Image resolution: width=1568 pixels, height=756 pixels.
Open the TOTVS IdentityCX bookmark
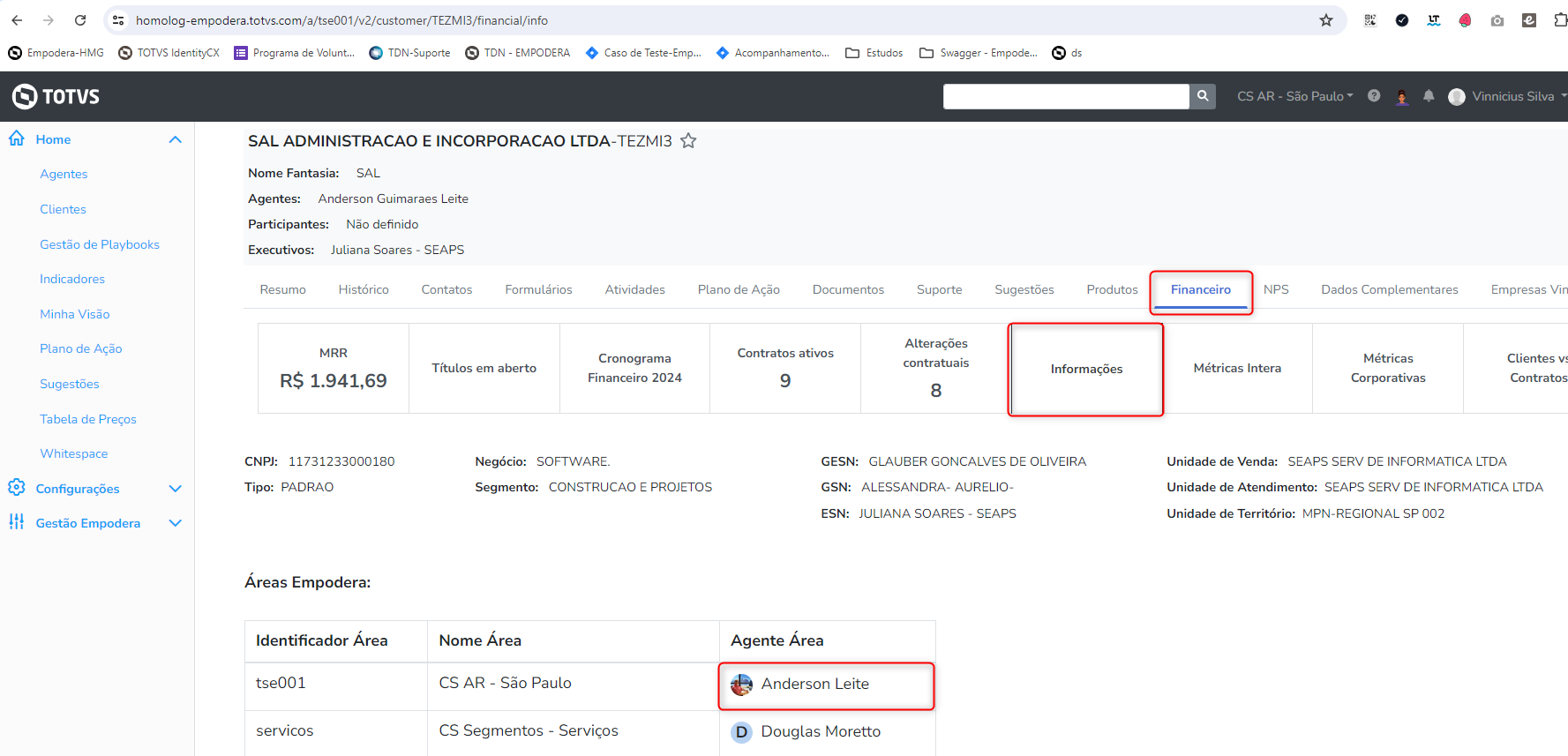click(x=169, y=53)
